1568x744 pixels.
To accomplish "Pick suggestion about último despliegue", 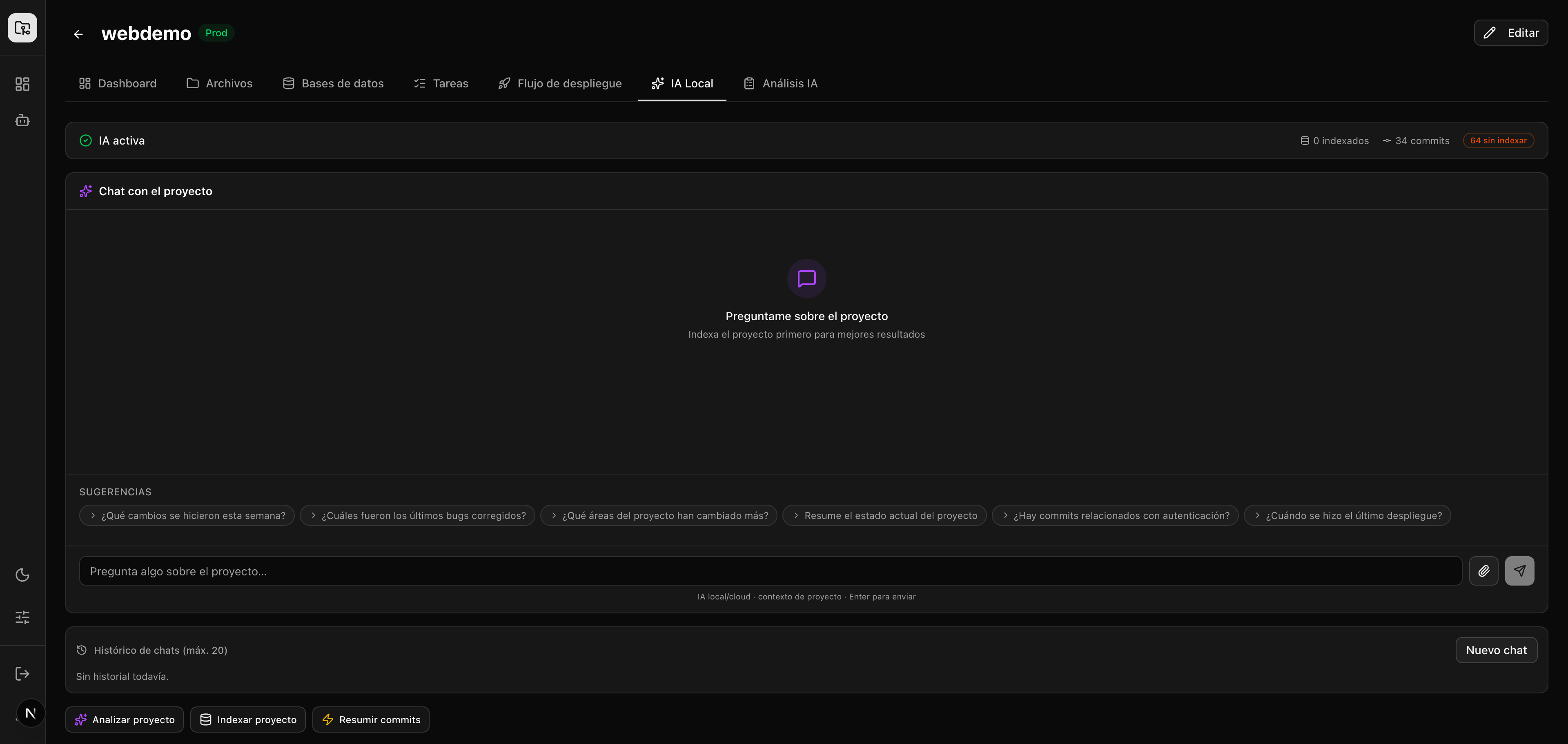I will (1347, 516).
